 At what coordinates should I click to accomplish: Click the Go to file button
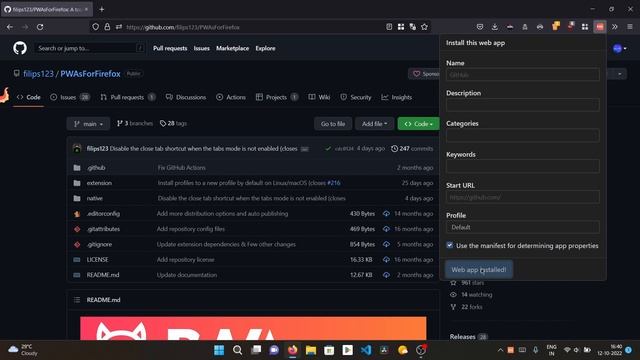(x=333, y=124)
